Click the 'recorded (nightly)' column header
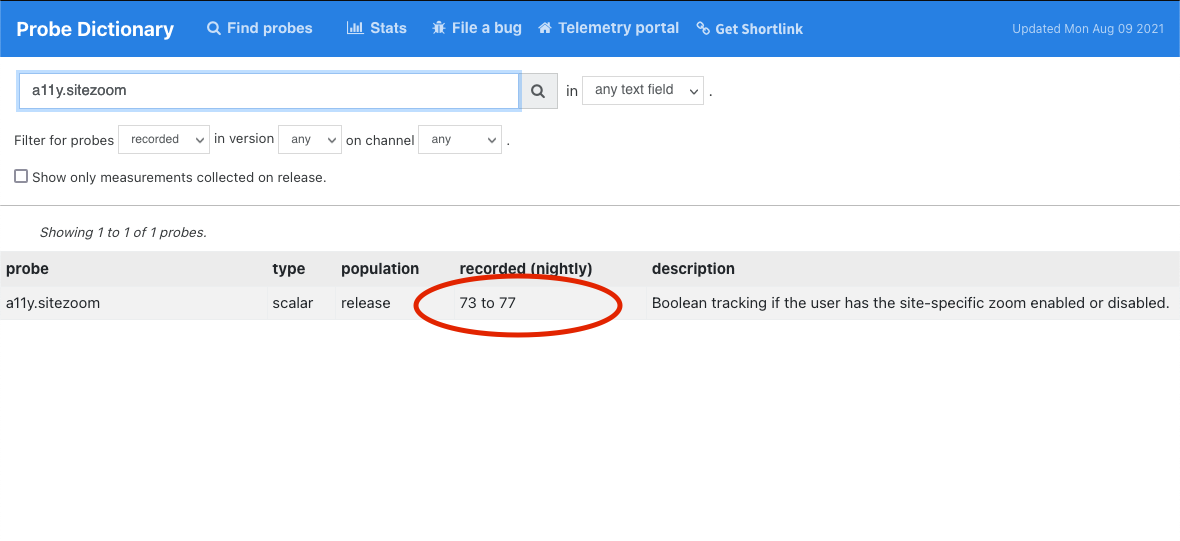 (x=526, y=269)
